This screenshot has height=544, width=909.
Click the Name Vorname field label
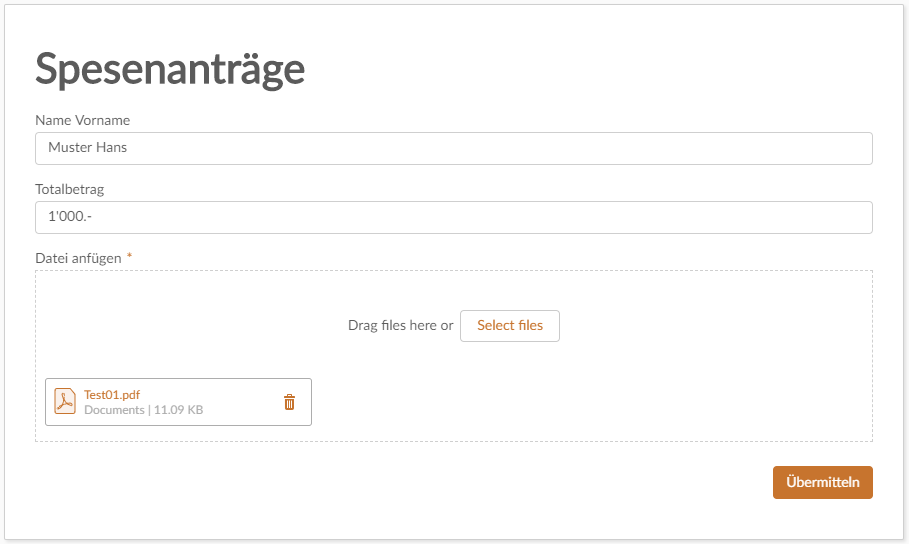83,120
